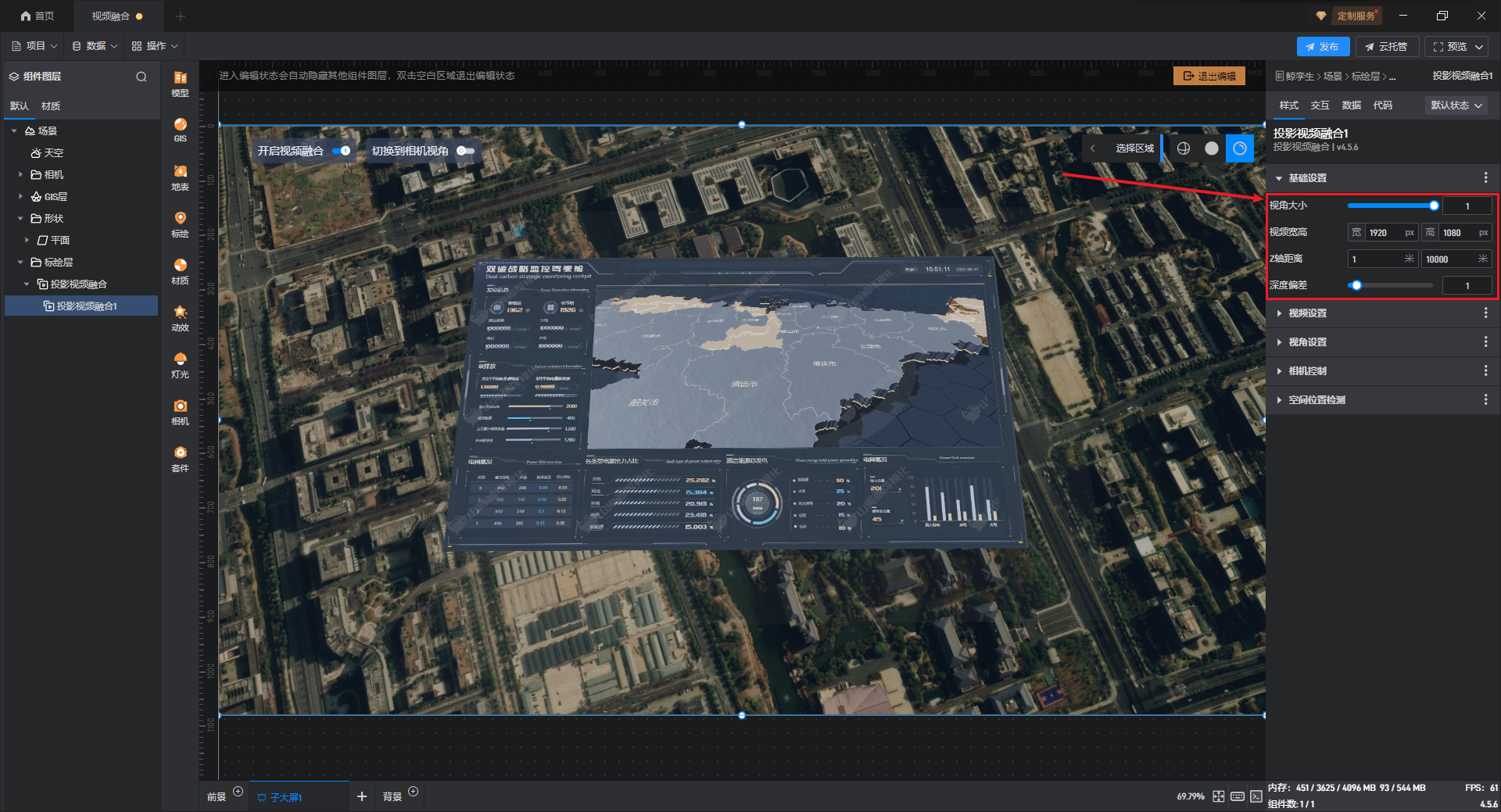Viewport: 1501px width, 812px height.
Task: Expand the 相机 folder in layer tree
Action: [x=20, y=175]
